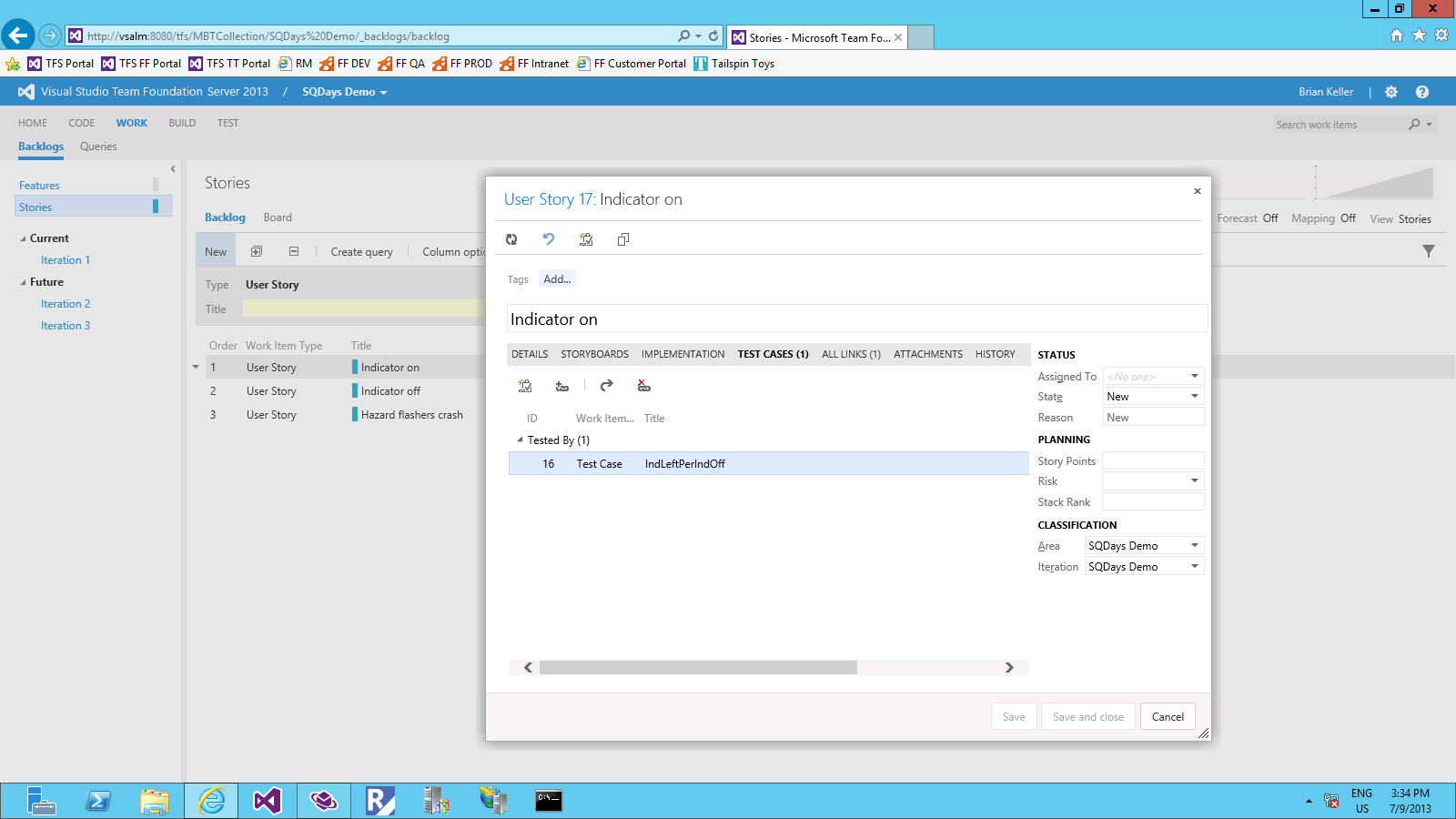This screenshot has height=819, width=1456.
Task: Open the Iteration 1 link
Action: coord(66,260)
